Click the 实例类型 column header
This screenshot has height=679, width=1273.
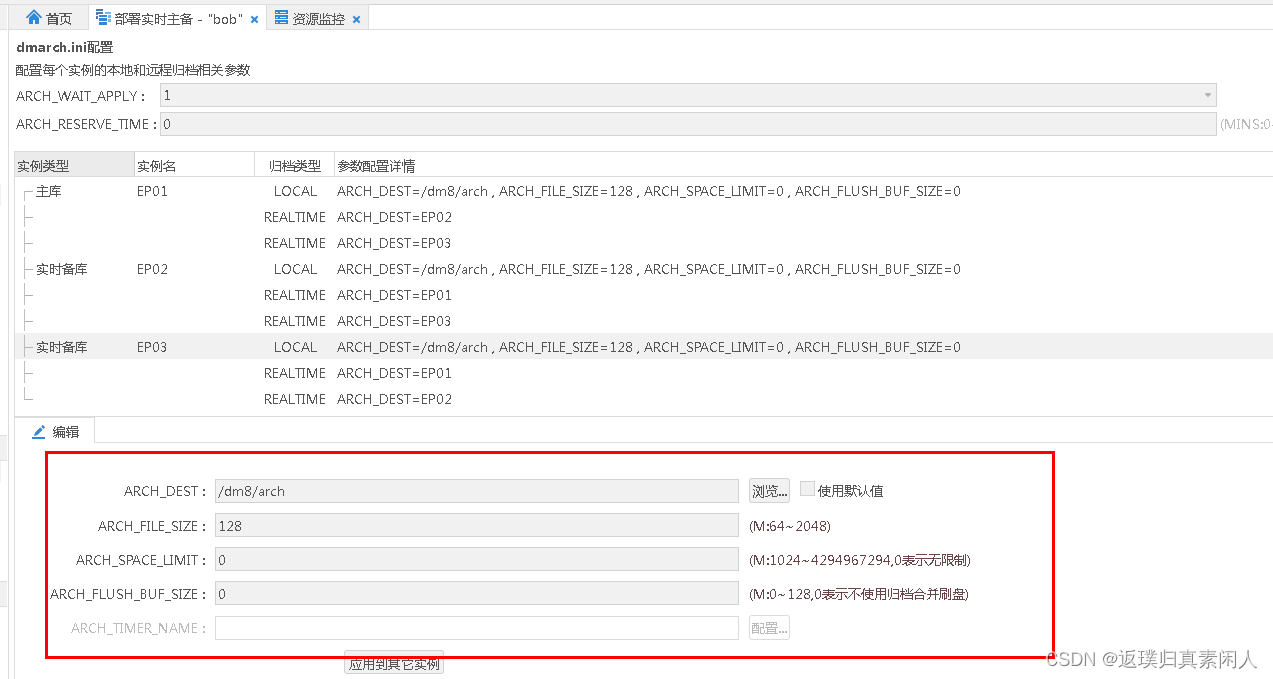click(75, 165)
